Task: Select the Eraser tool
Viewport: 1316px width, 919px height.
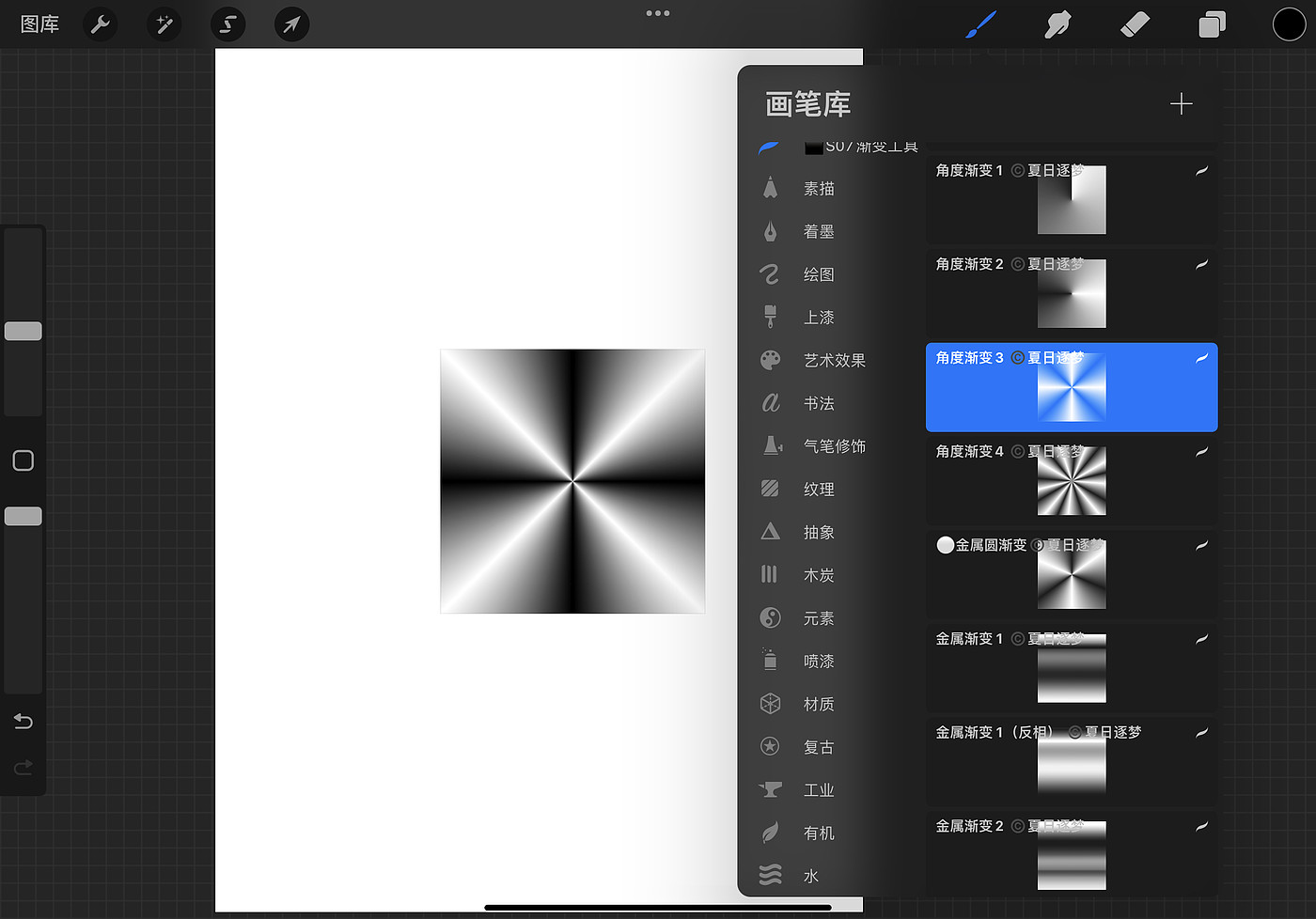Action: tap(1136, 24)
